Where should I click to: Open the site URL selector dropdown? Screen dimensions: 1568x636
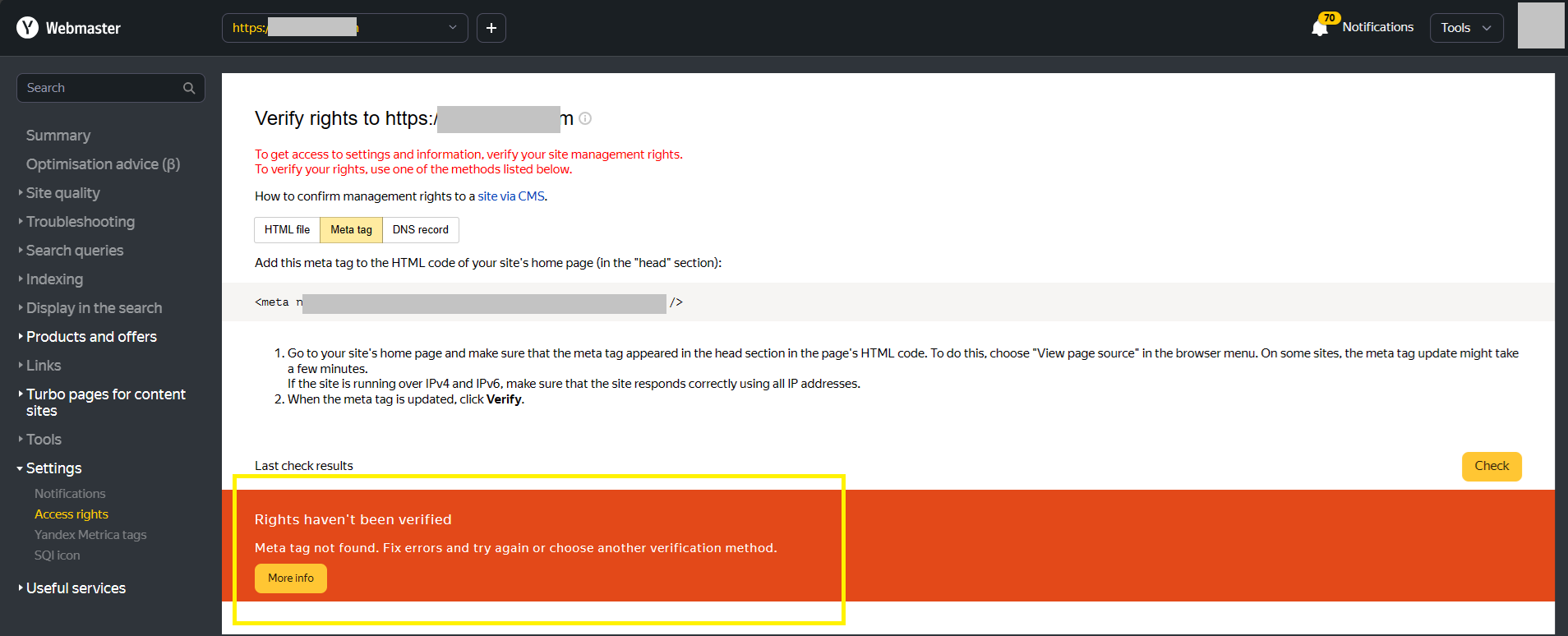(345, 28)
